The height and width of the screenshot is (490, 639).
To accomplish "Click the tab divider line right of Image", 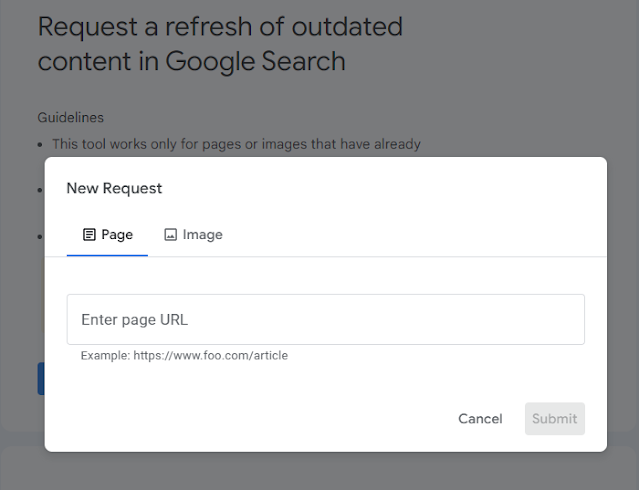I will [x=420, y=256].
